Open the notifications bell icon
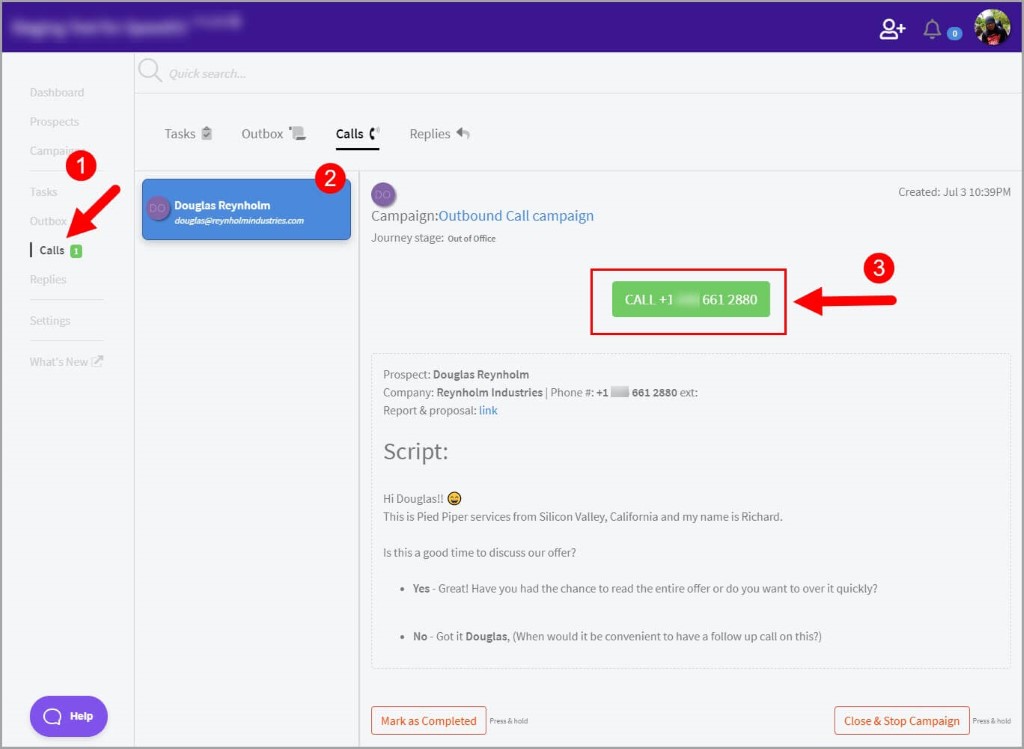1024x749 pixels. 932,29
